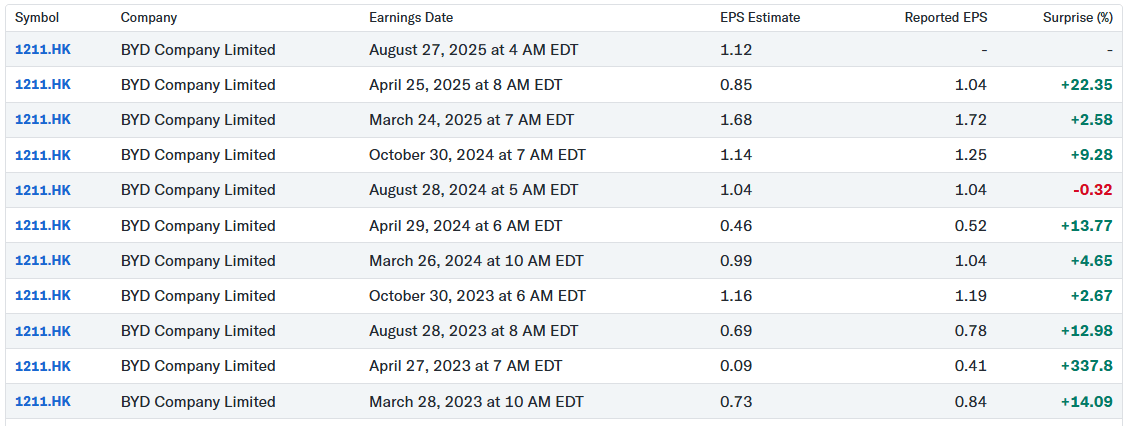Click the EPS Estimate column header

coord(760,18)
